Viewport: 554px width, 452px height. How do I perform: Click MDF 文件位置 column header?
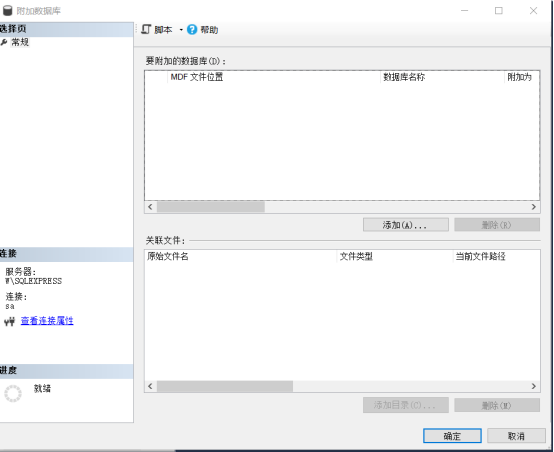tap(274, 77)
